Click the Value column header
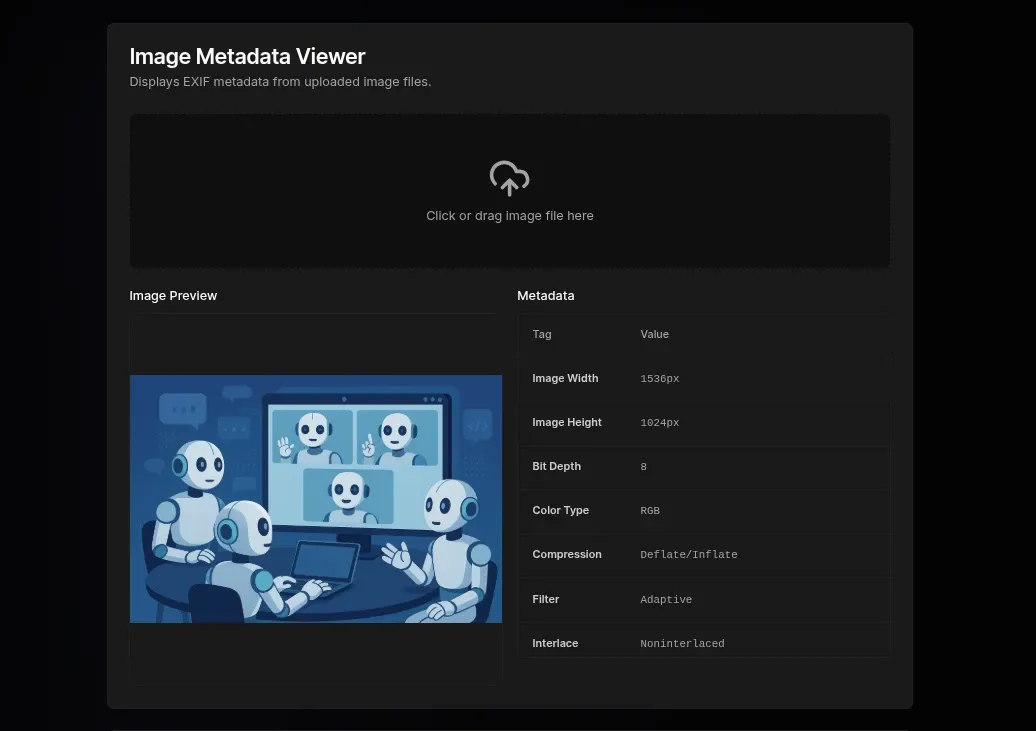 click(x=654, y=334)
